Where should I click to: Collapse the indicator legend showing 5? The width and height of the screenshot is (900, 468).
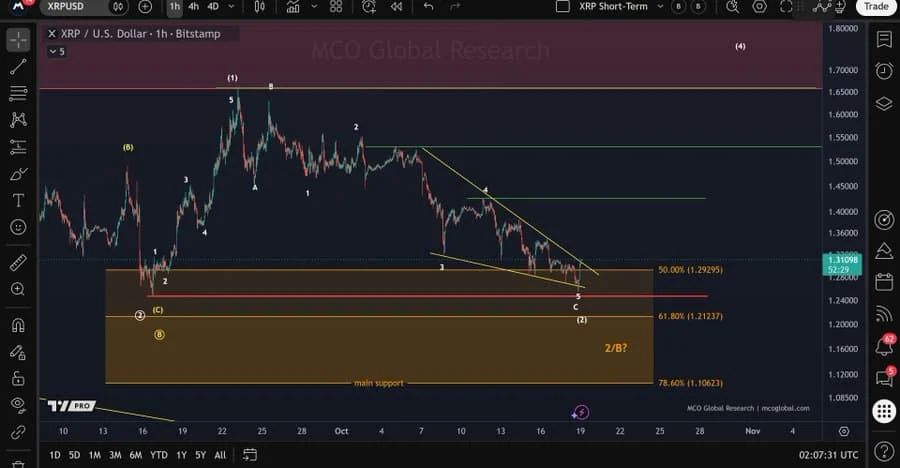pyautogui.click(x=57, y=52)
